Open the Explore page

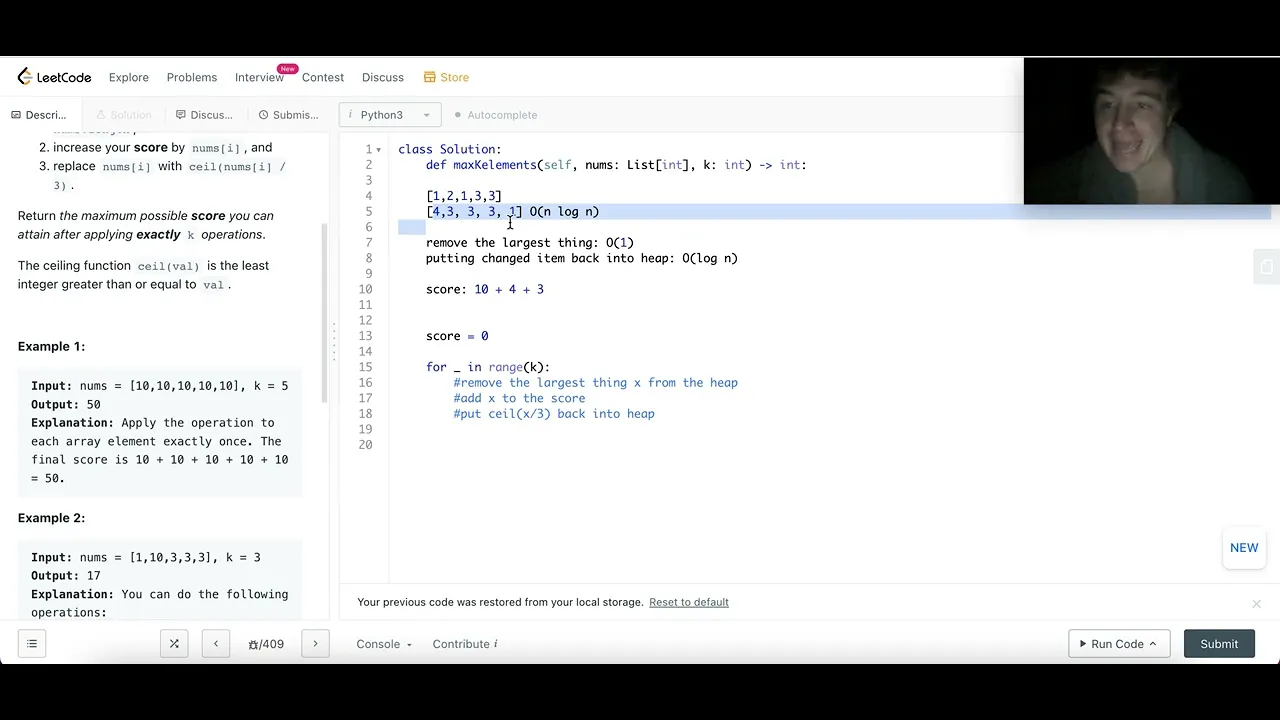[129, 77]
